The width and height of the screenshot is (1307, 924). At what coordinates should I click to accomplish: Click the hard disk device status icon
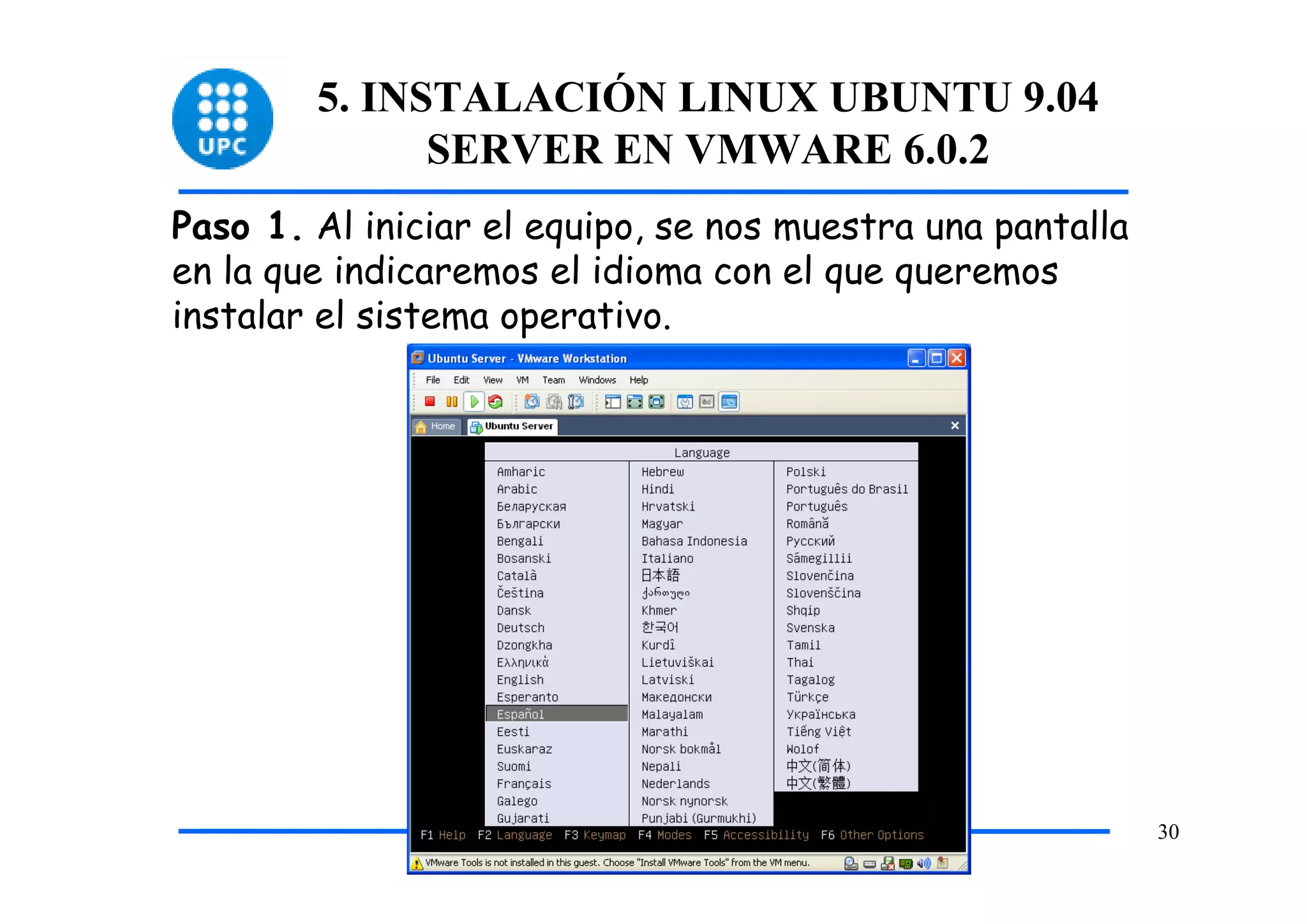tap(869, 864)
